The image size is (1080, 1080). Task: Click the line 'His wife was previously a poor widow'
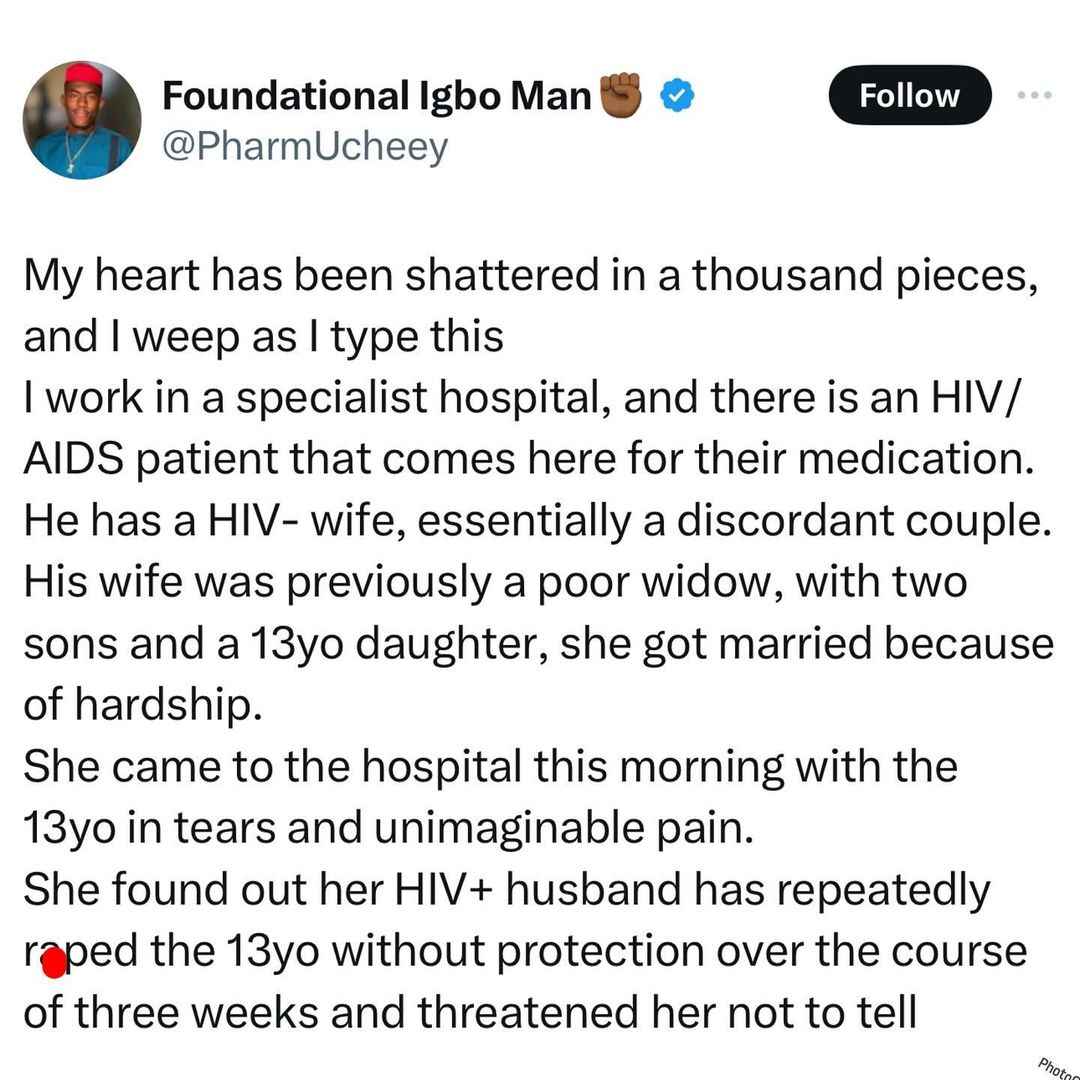click(x=495, y=582)
